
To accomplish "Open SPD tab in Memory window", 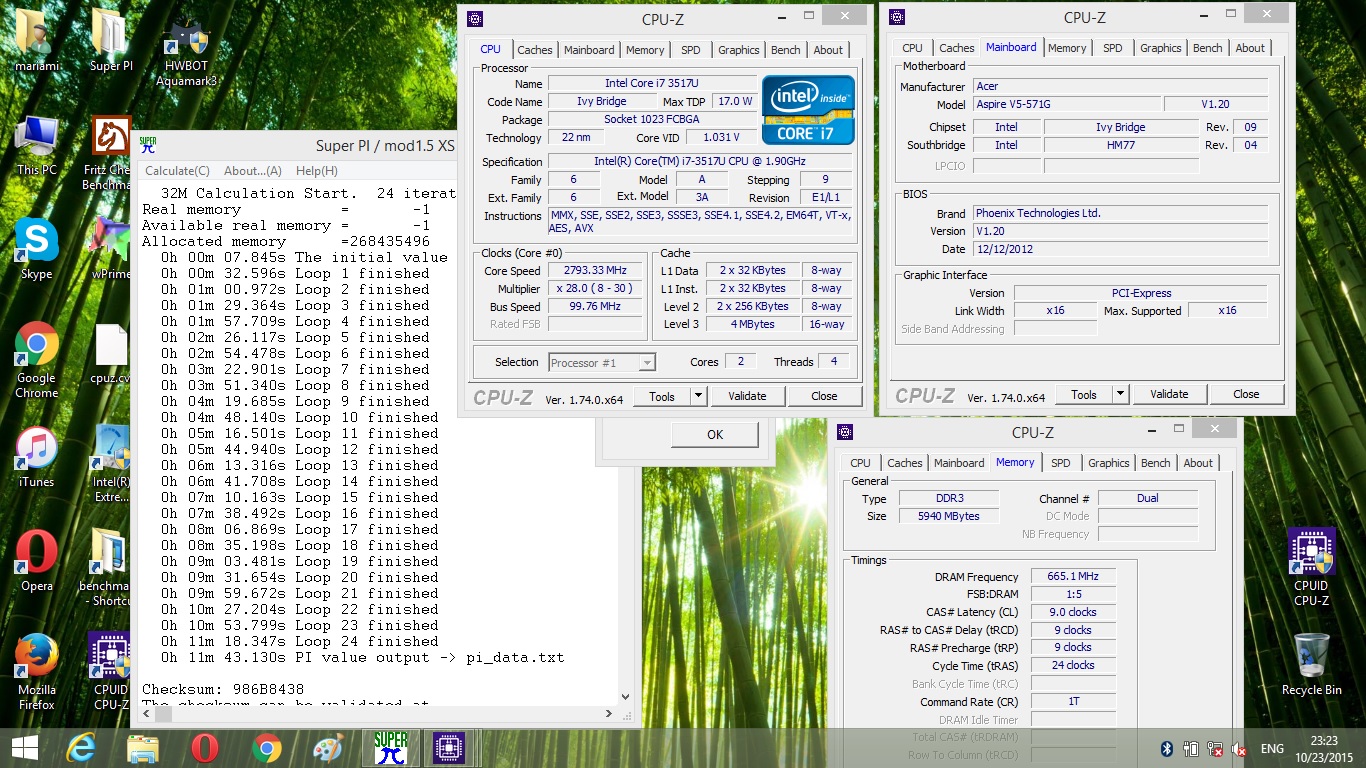I will 1061,463.
